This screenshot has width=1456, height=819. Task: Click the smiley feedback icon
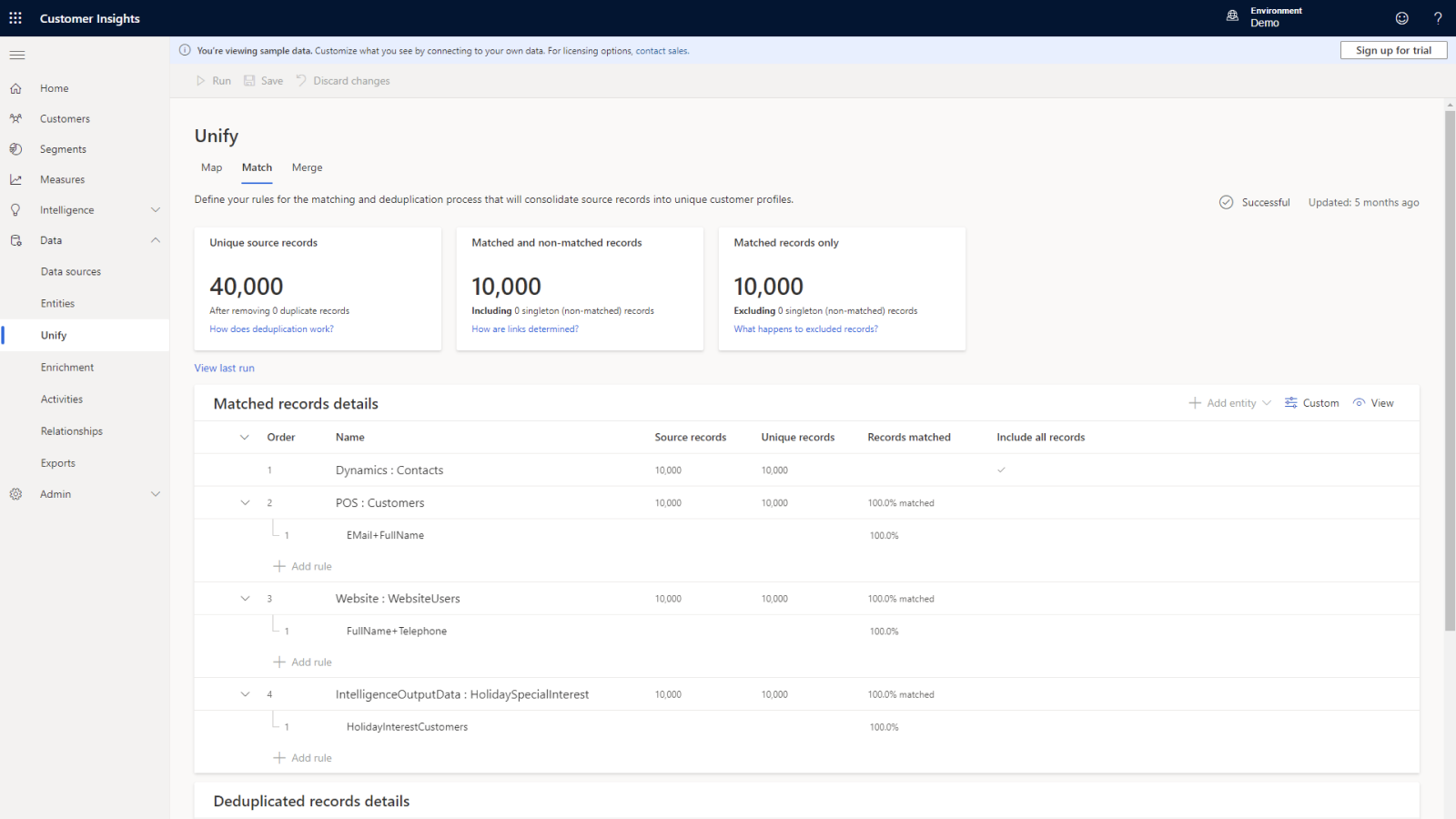(x=1401, y=18)
